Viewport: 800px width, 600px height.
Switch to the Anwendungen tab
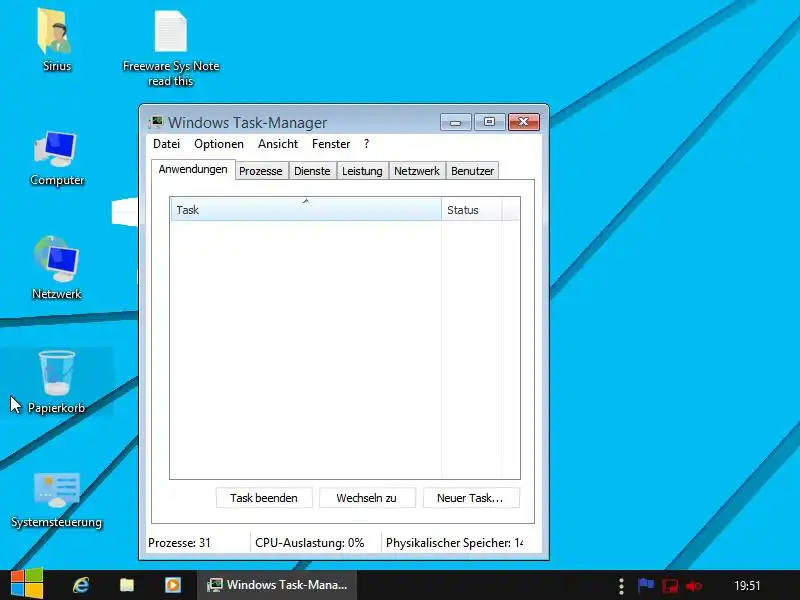(x=193, y=169)
